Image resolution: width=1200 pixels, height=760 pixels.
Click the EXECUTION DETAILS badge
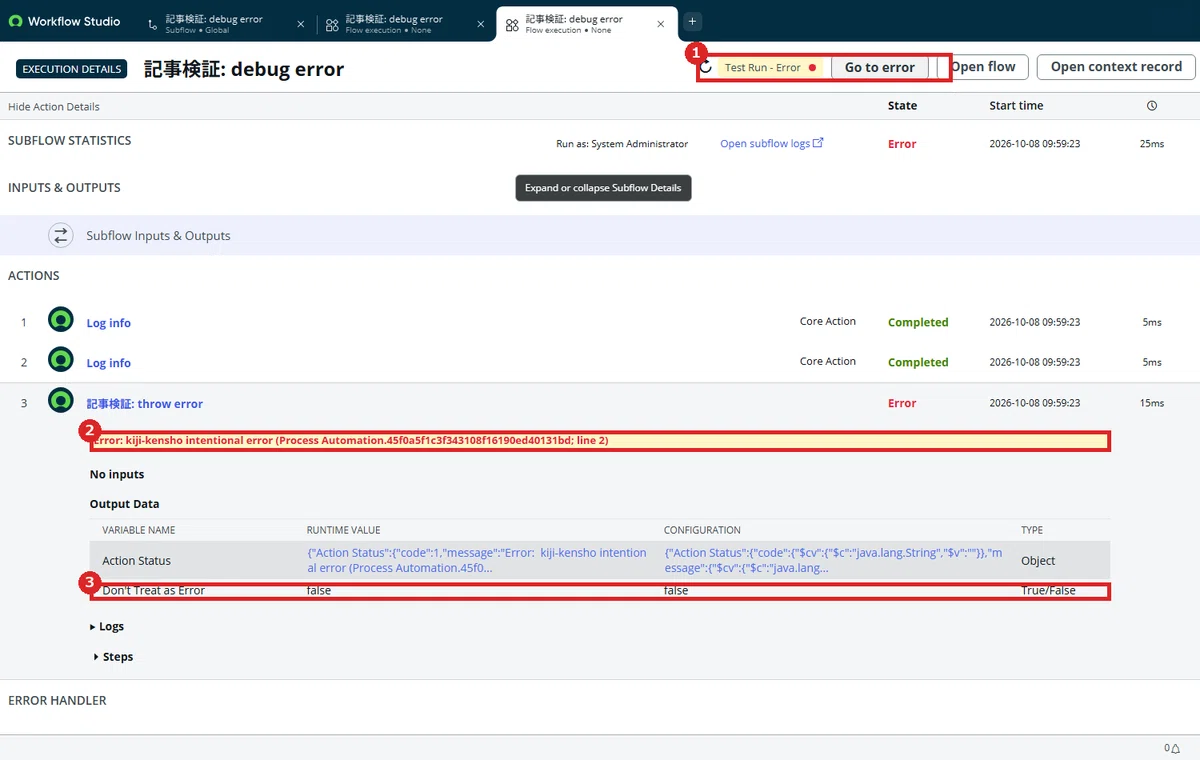pos(72,69)
